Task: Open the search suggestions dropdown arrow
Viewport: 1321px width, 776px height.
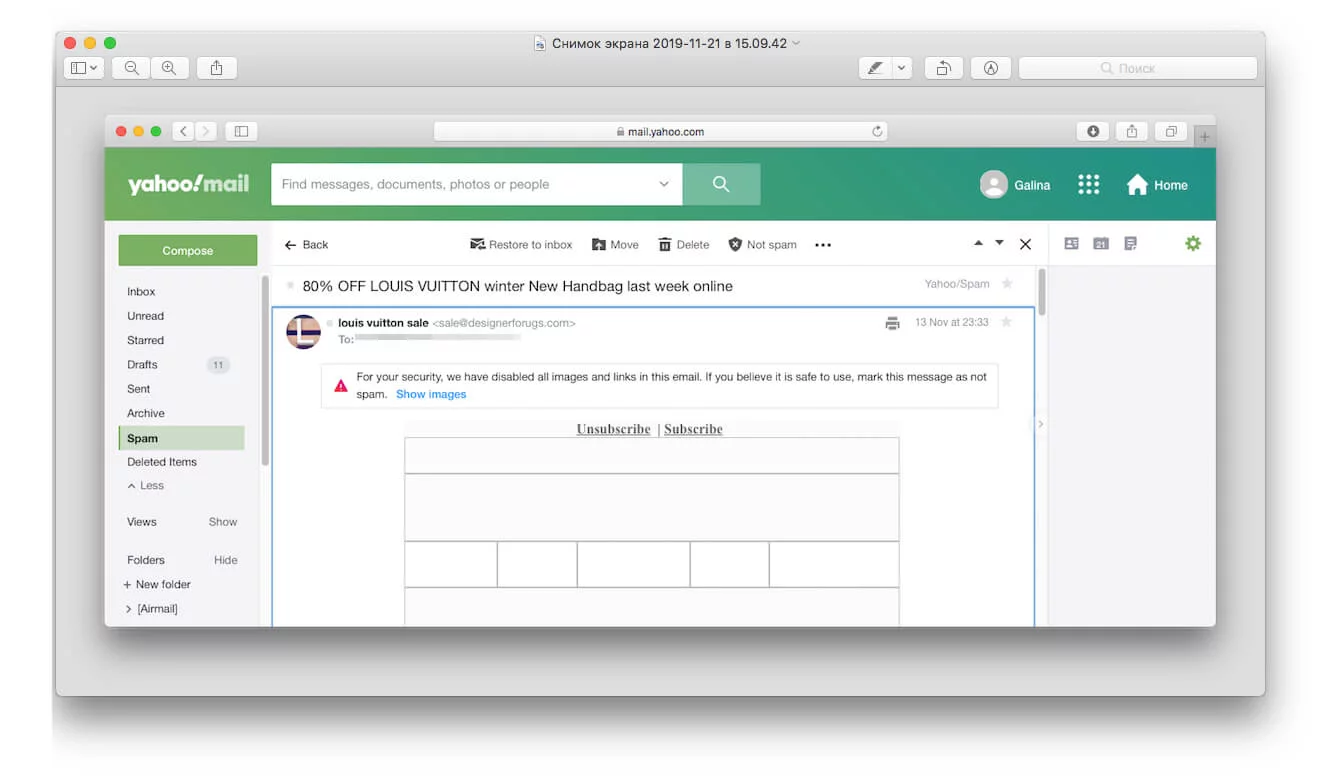Action: coord(663,184)
